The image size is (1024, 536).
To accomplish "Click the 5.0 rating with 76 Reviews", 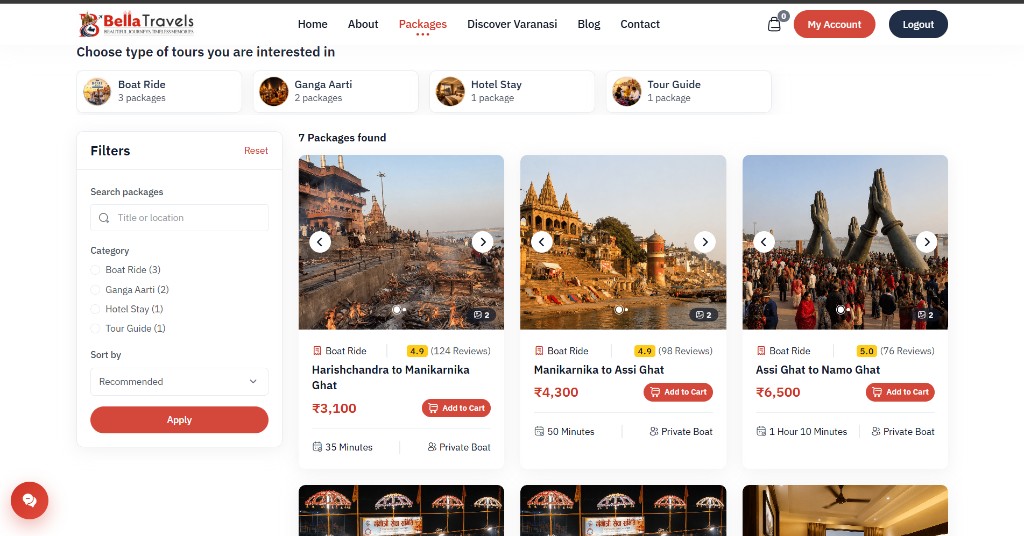I will tap(895, 351).
